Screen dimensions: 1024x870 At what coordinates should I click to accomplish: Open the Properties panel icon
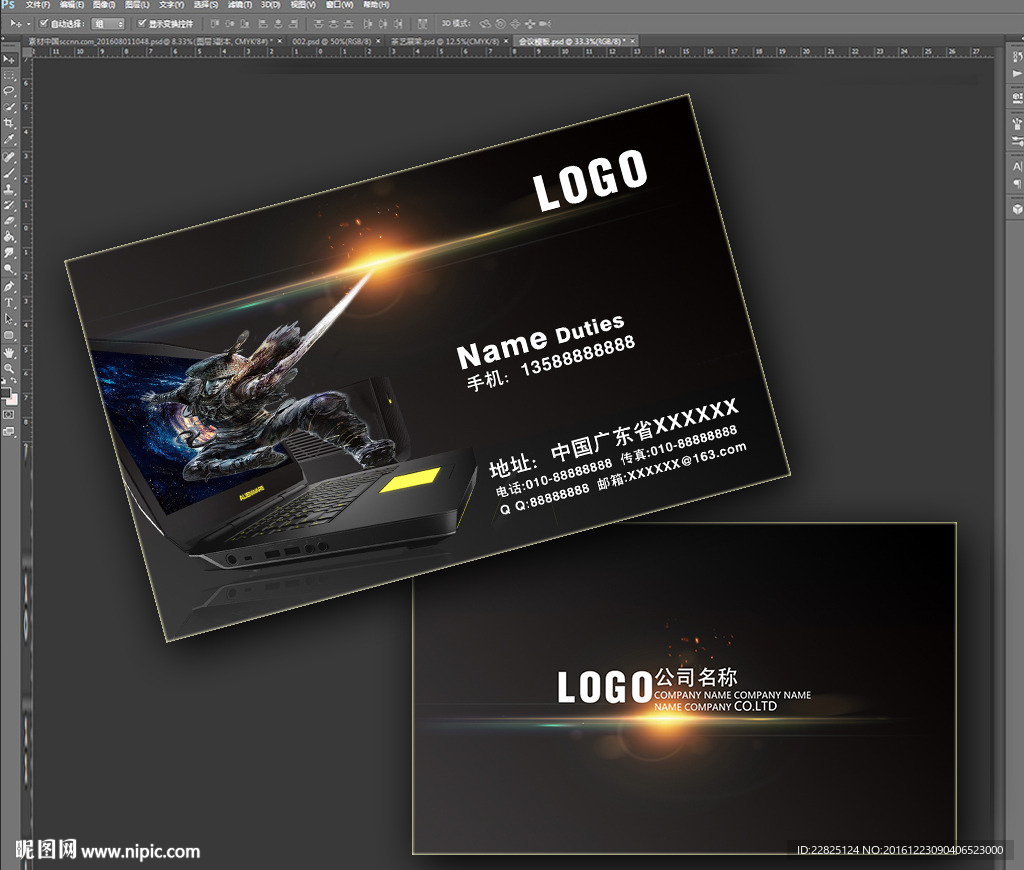[1017, 98]
